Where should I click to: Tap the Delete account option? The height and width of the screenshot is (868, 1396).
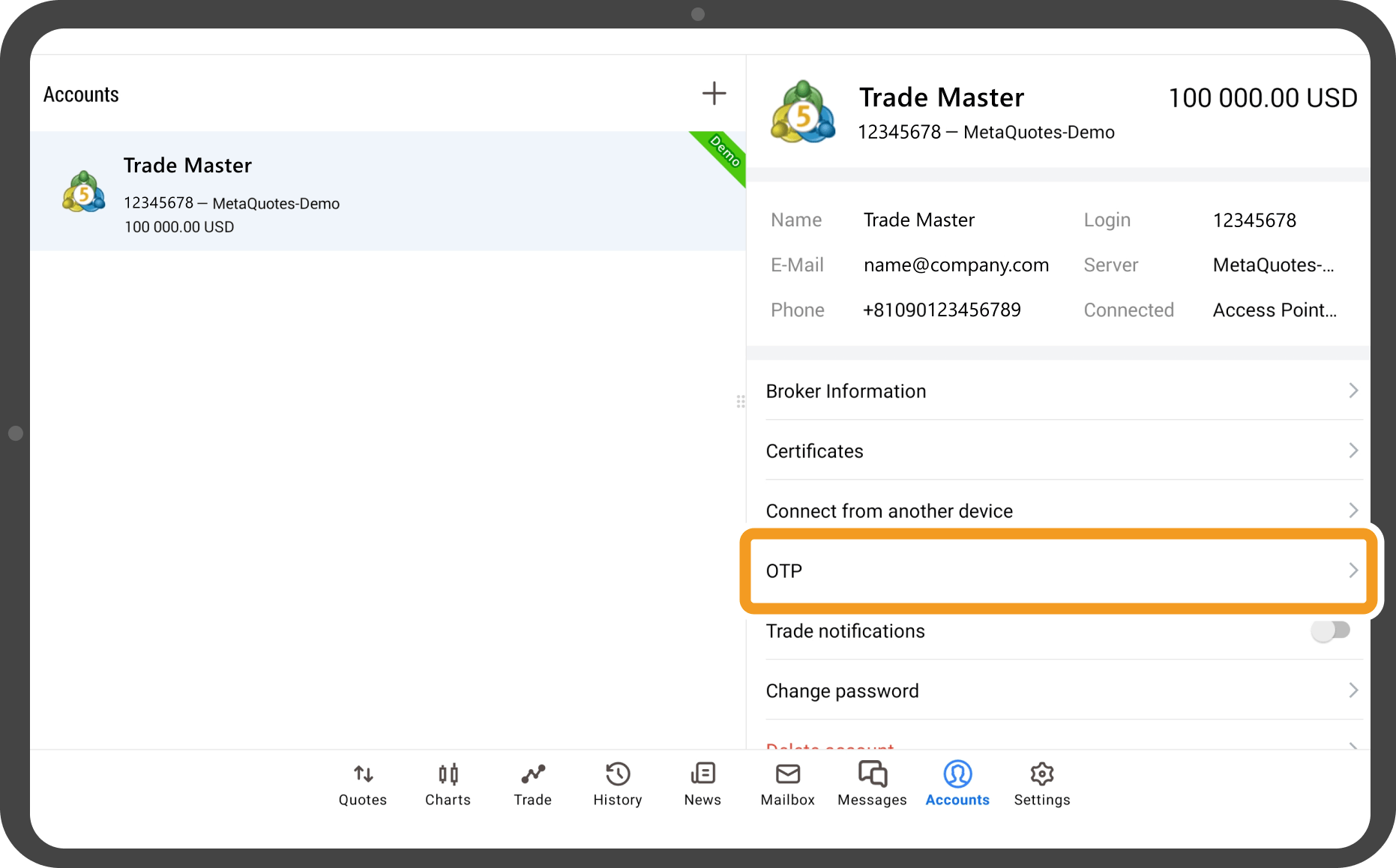pyautogui.click(x=830, y=746)
